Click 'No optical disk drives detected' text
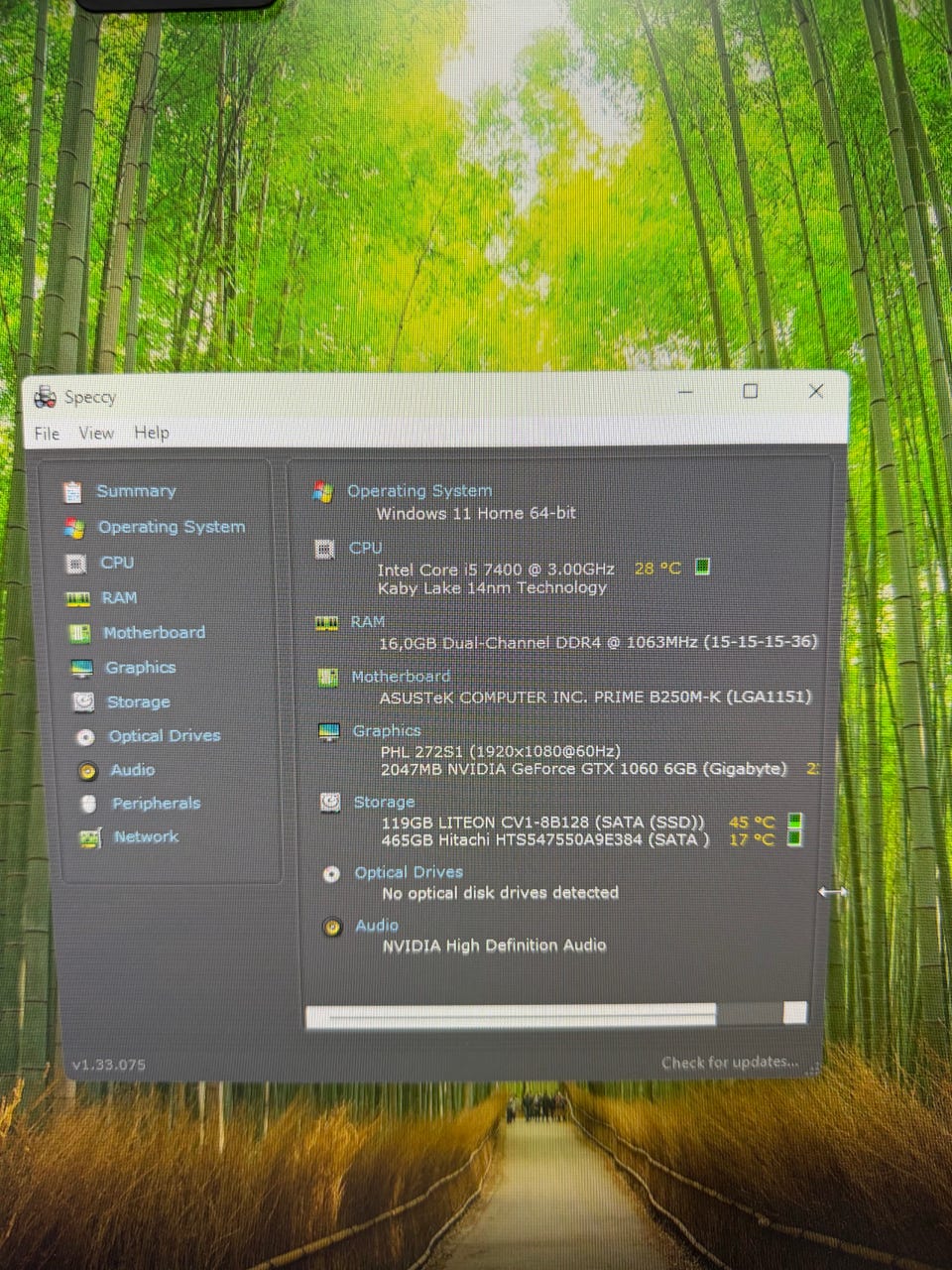The width and height of the screenshot is (952, 1270). (x=501, y=894)
